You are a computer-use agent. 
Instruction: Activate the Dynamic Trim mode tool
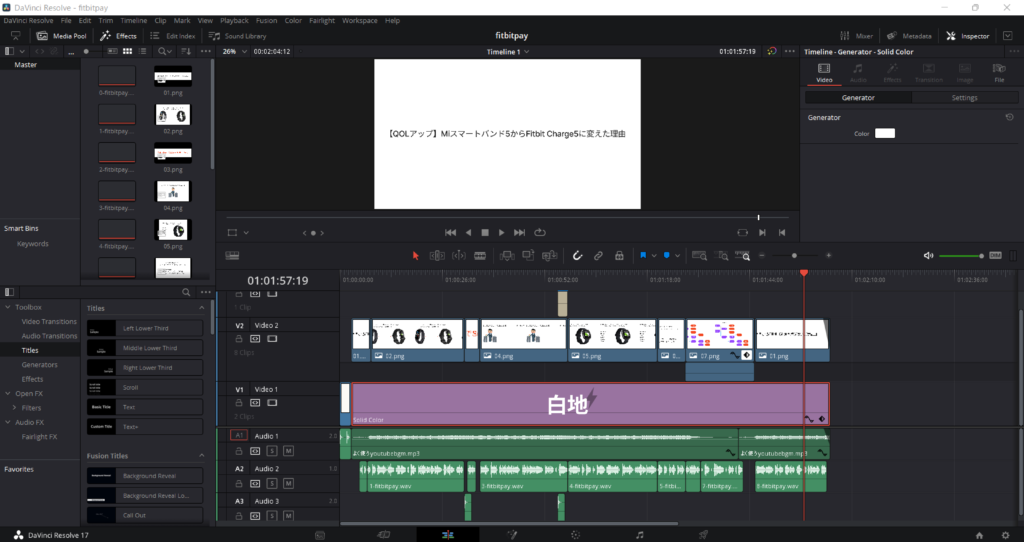(459, 256)
